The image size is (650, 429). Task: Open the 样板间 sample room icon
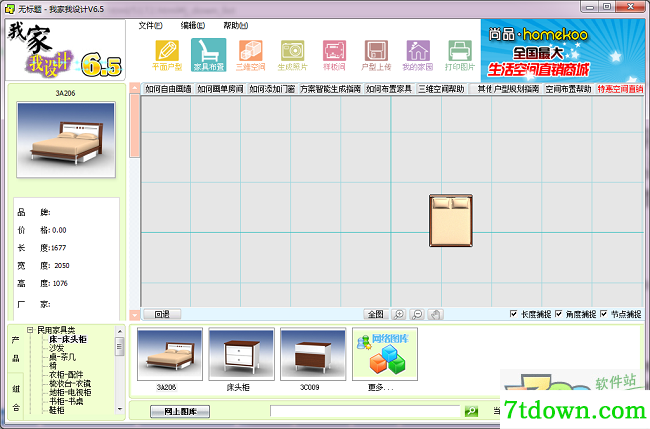tap(334, 55)
